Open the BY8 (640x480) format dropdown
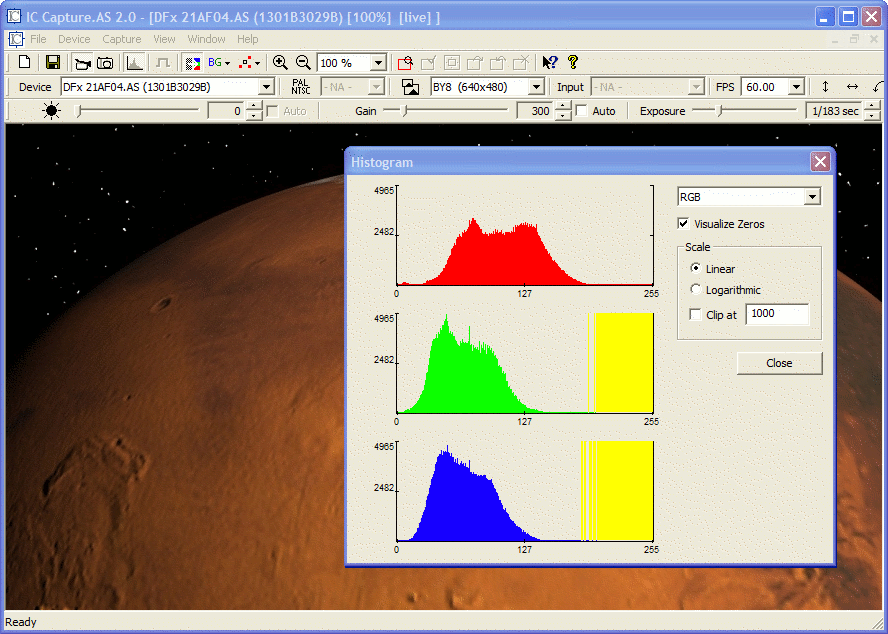Viewport: 888px width, 634px height. pos(536,87)
